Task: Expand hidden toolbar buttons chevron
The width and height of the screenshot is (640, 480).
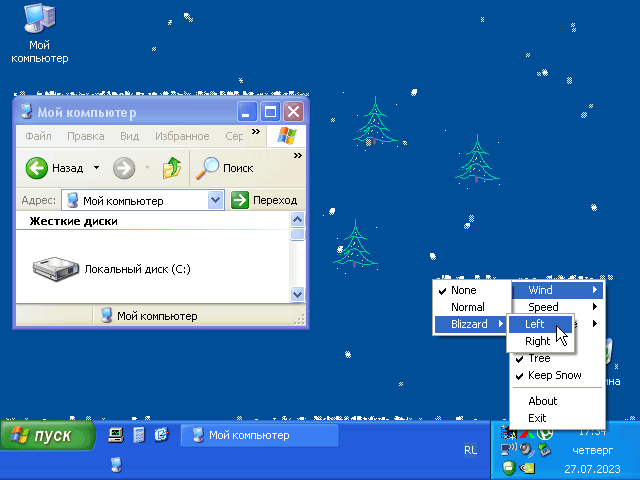Action: click(298, 155)
